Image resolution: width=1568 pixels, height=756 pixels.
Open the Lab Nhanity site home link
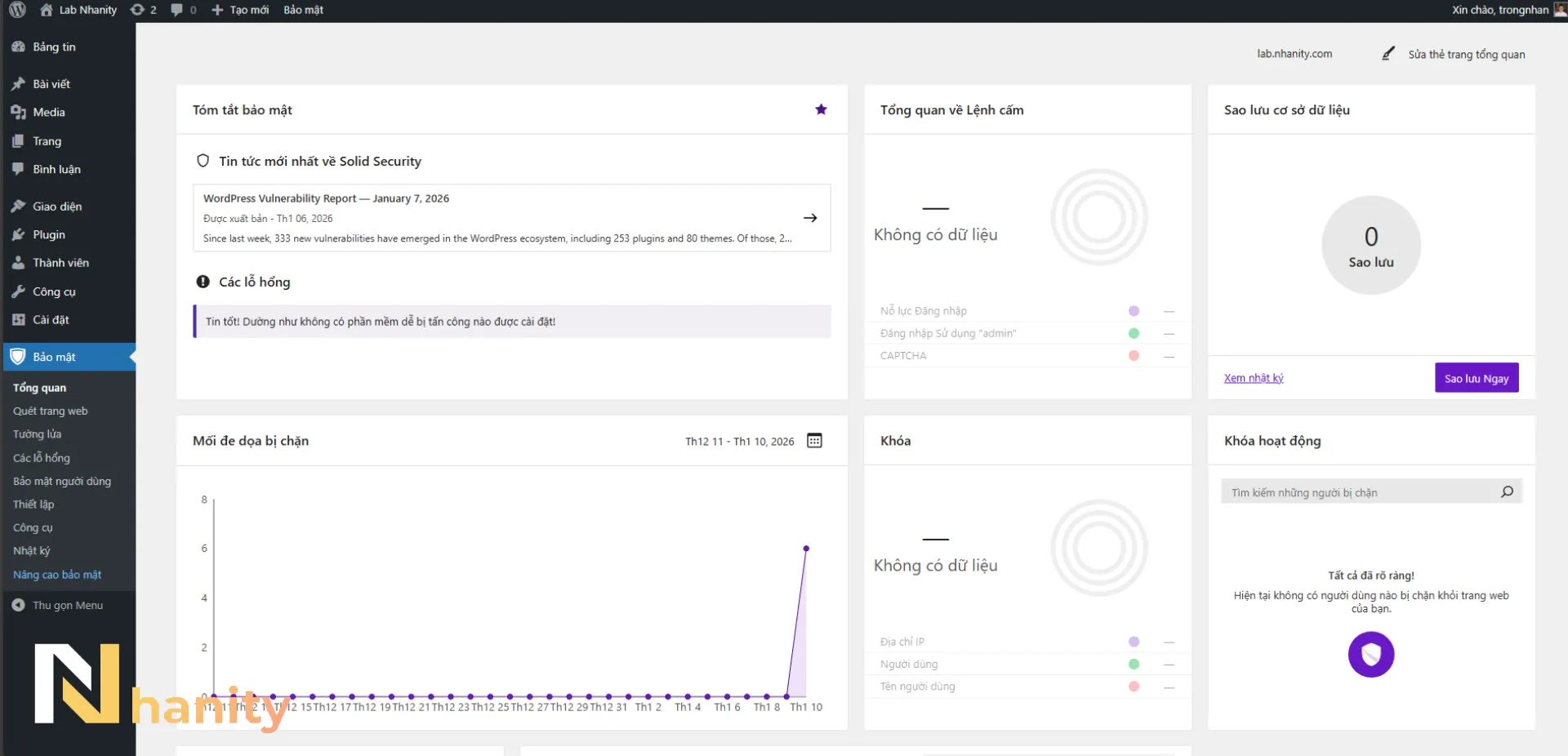[x=78, y=10]
